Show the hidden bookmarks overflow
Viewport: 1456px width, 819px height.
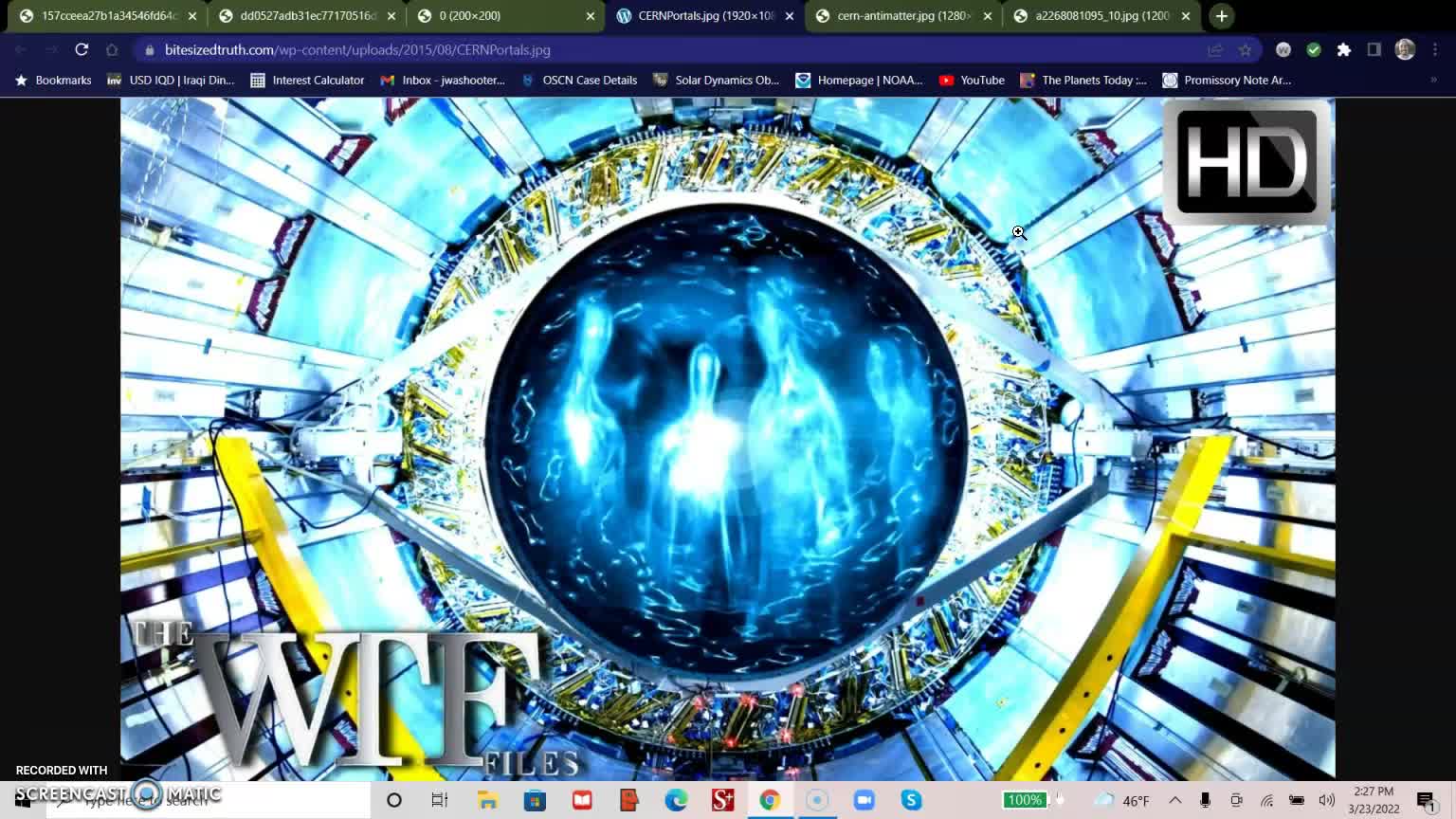click(x=1433, y=81)
